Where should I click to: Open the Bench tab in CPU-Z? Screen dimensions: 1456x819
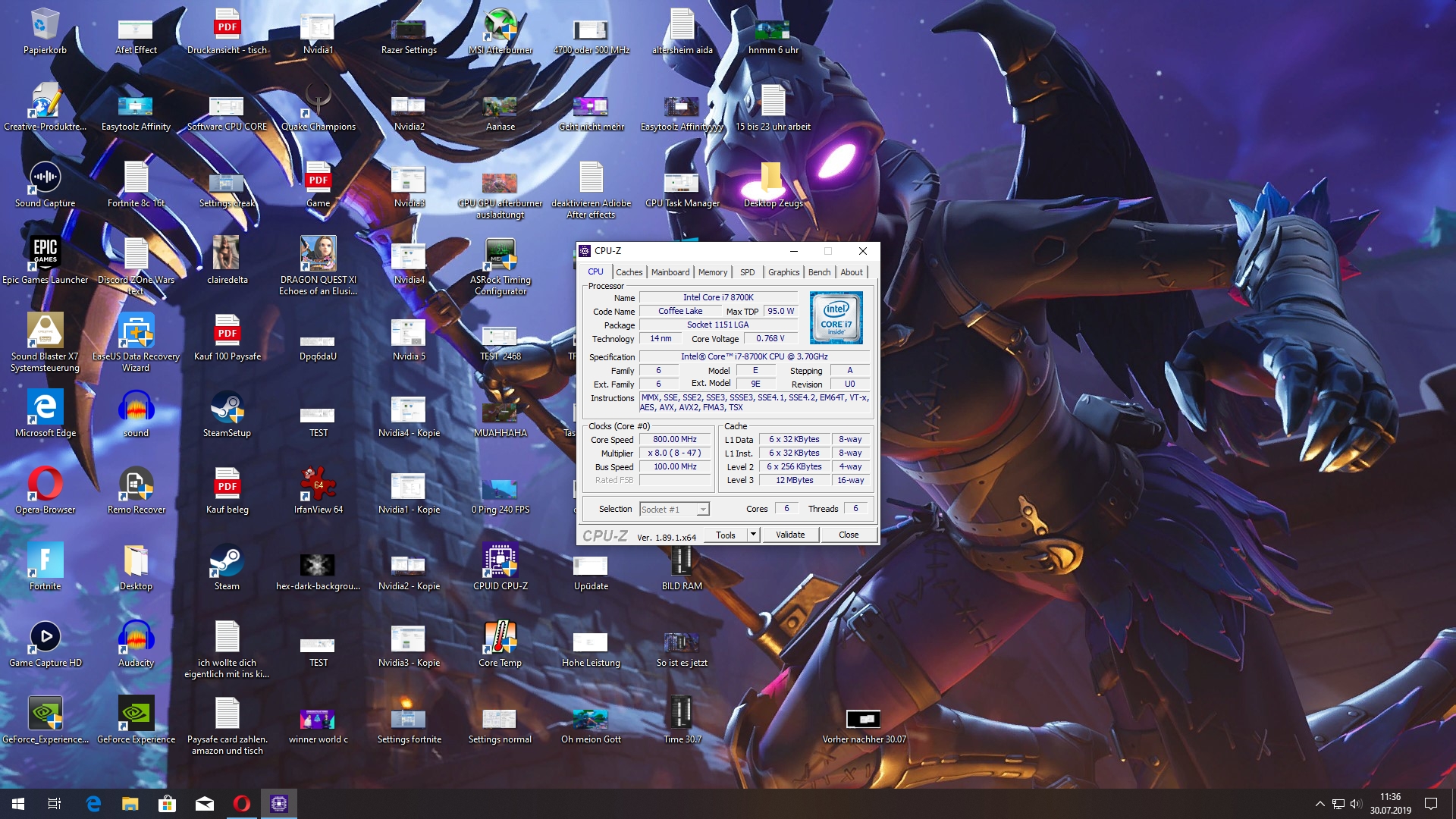tap(819, 272)
